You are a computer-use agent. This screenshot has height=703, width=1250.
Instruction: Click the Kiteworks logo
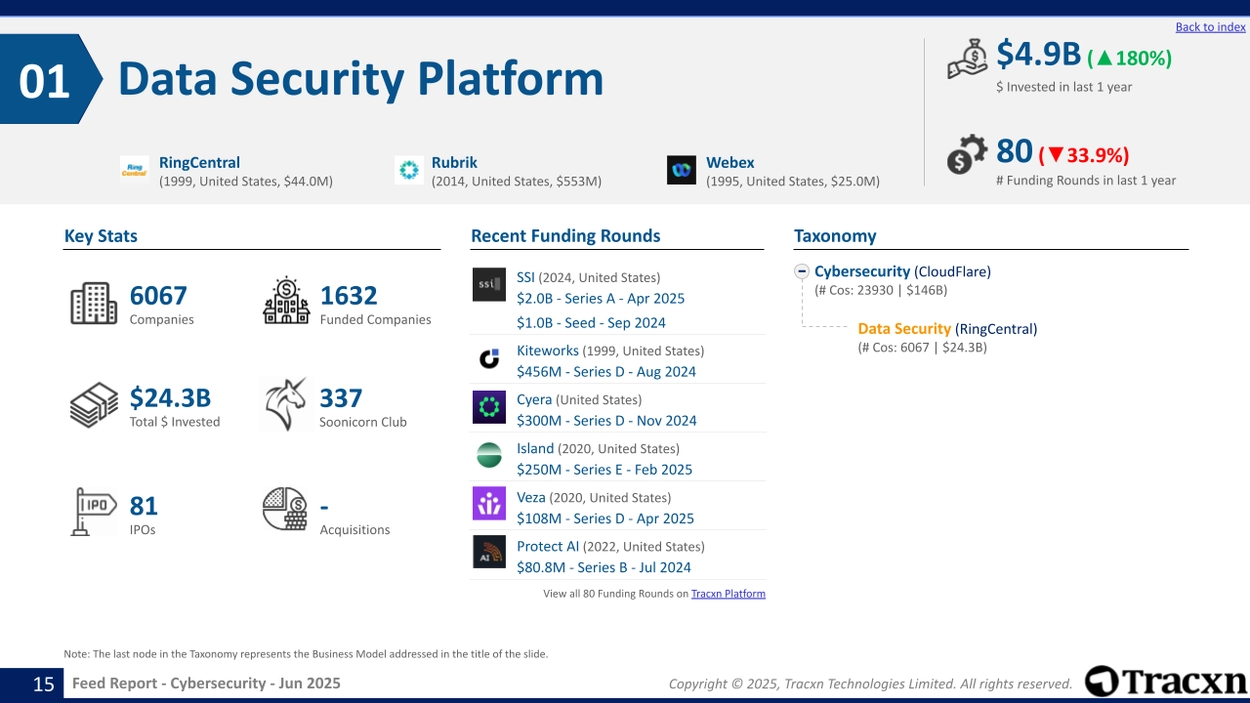(x=489, y=358)
